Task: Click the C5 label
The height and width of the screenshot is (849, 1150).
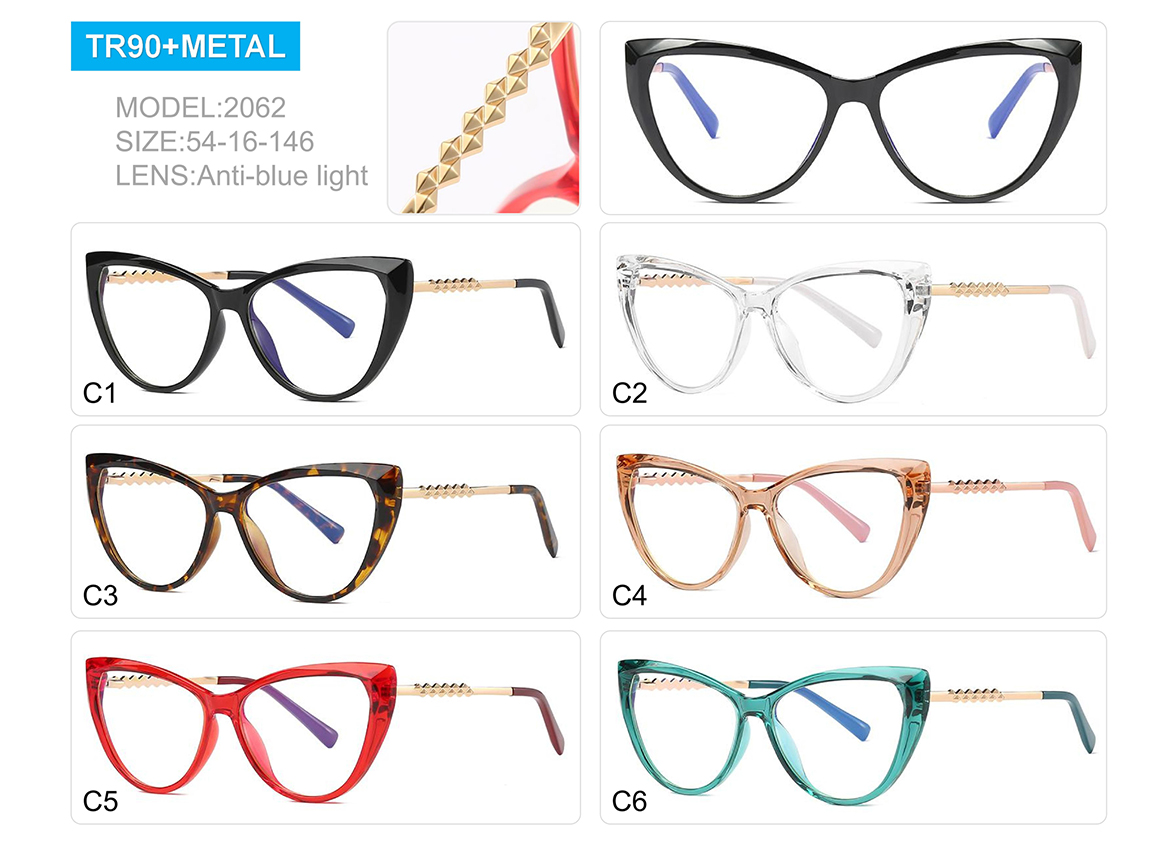Action: pos(100,801)
